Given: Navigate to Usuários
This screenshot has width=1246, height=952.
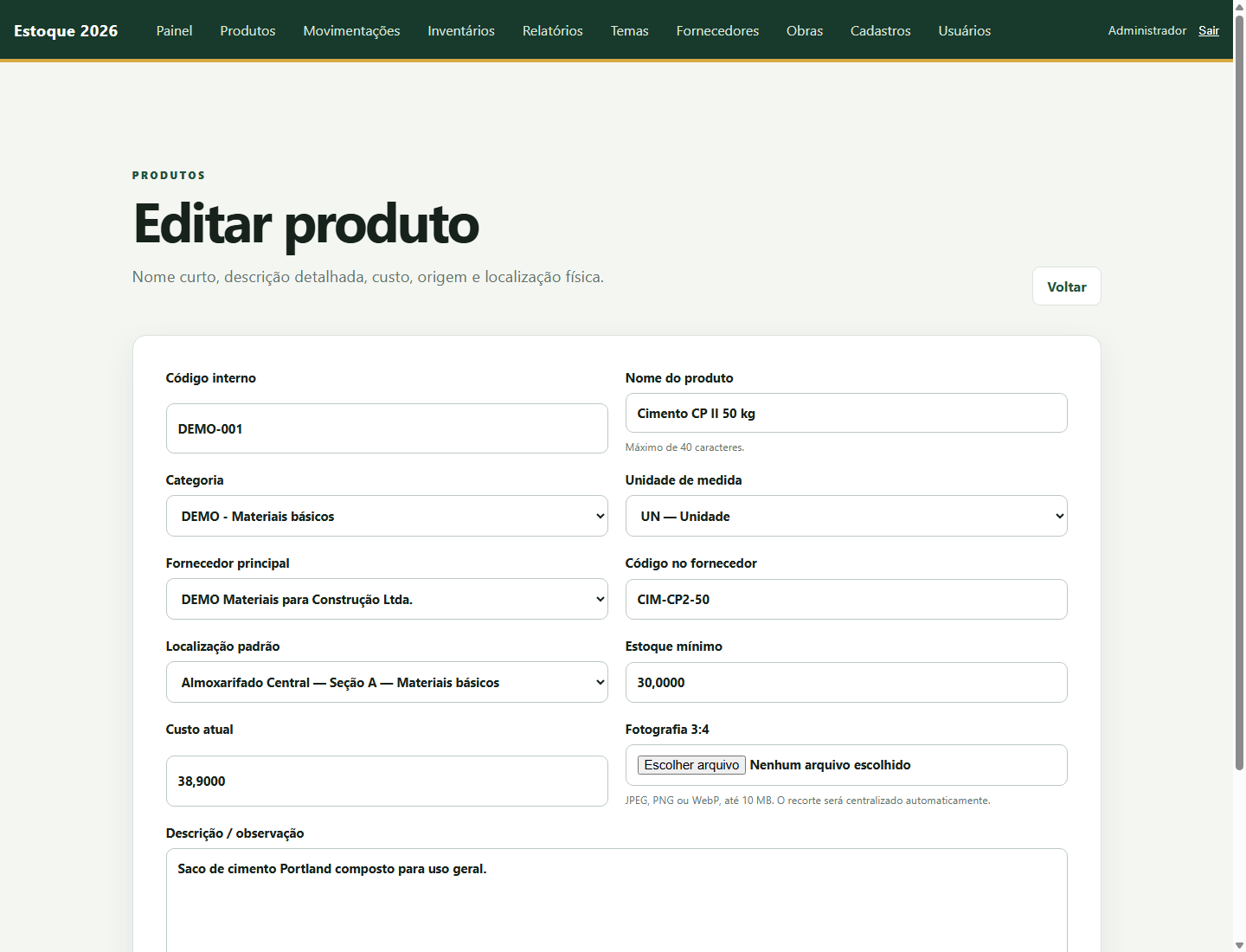Looking at the screenshot, I should [965, 30].
